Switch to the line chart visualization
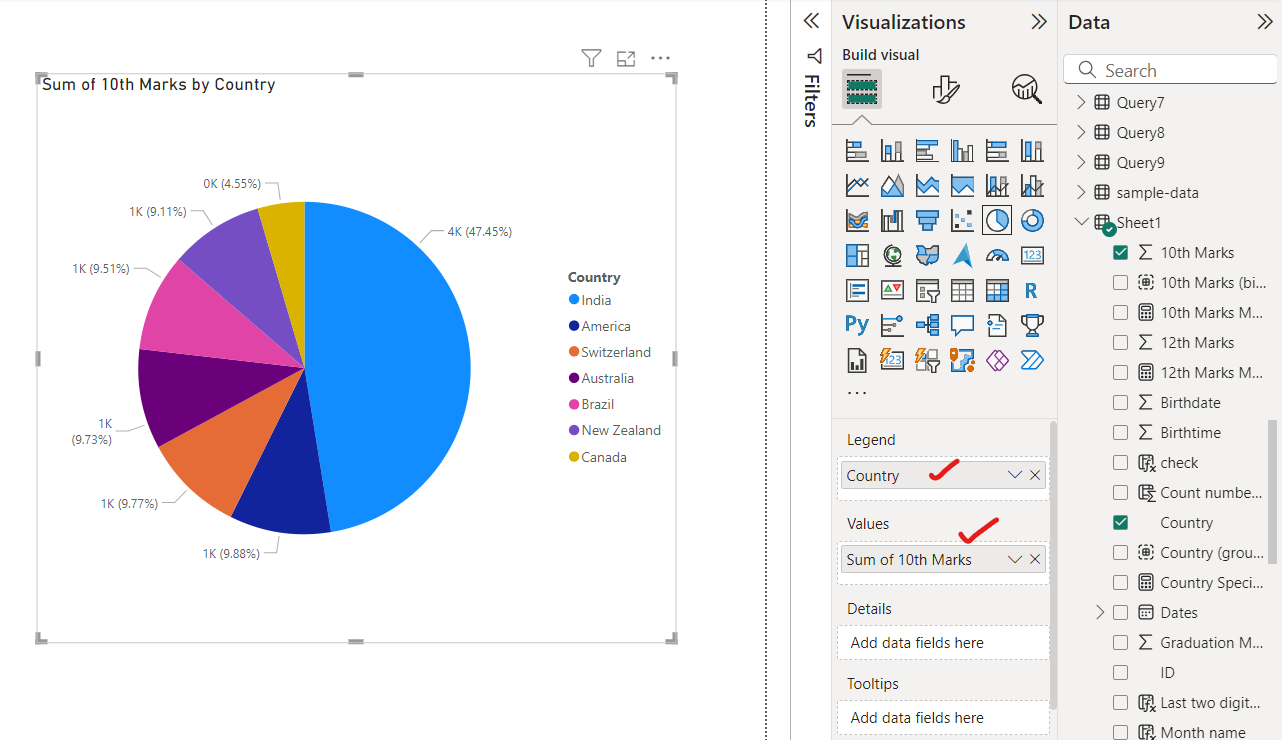 tap(857, 185)
